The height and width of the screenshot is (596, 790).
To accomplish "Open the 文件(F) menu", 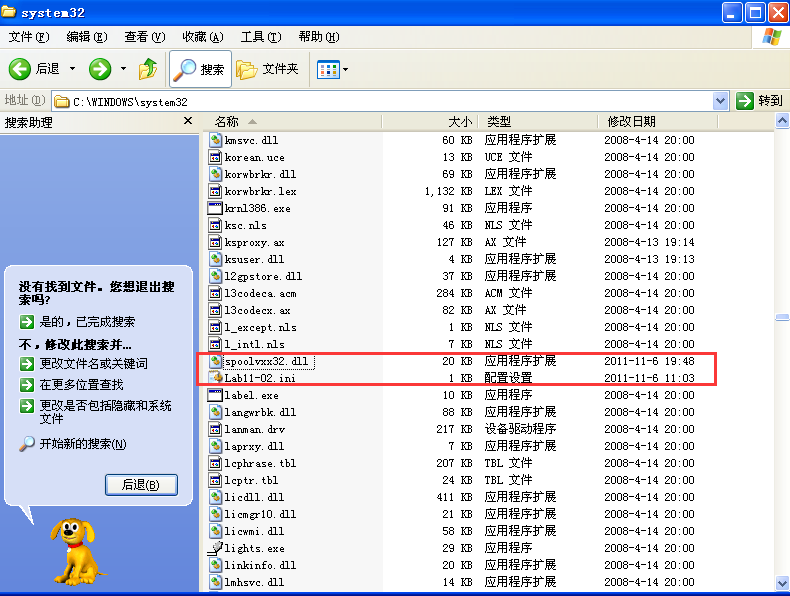I will click(x=29, y=37).
